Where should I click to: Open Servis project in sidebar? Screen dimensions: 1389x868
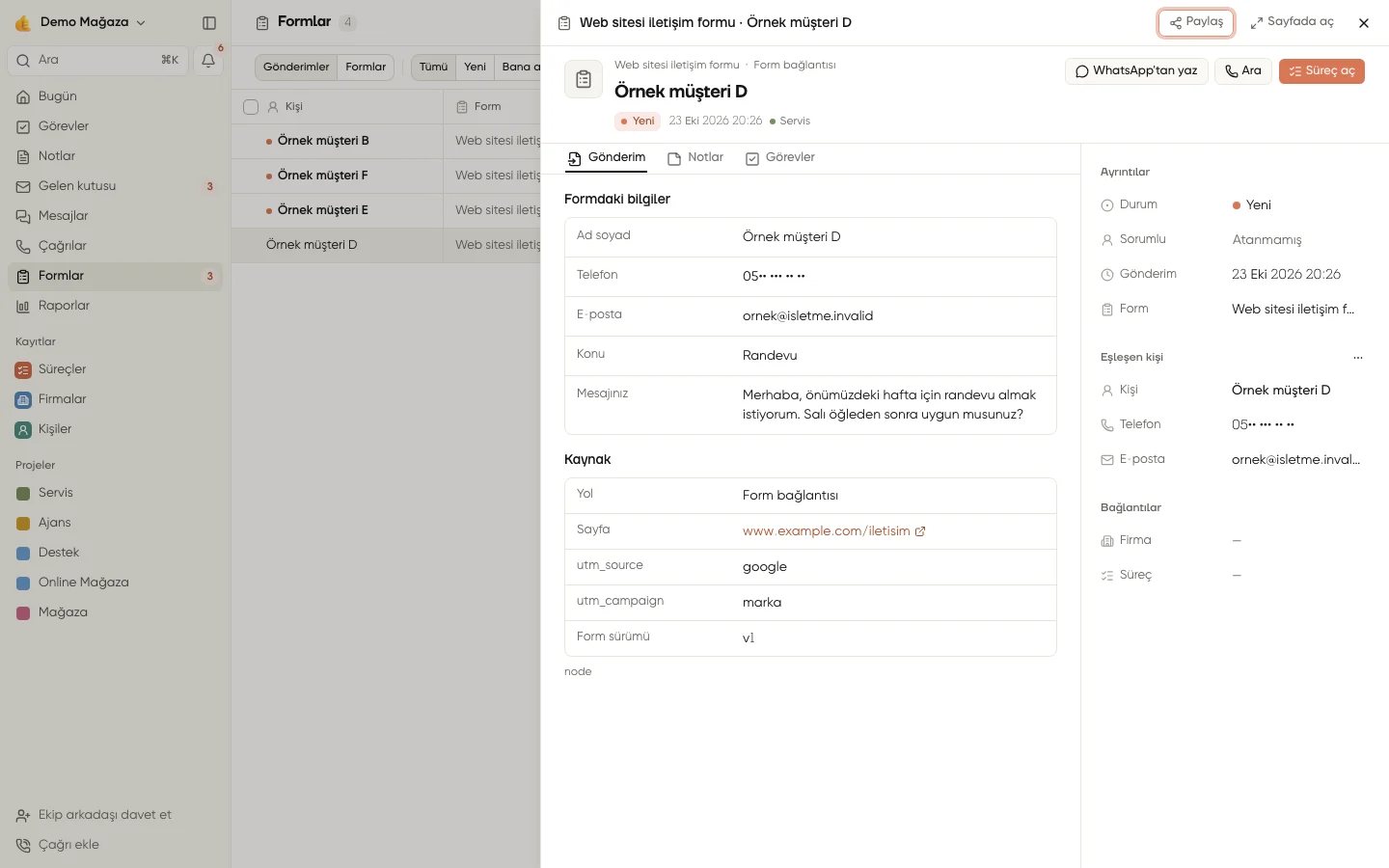click(115, 493)
